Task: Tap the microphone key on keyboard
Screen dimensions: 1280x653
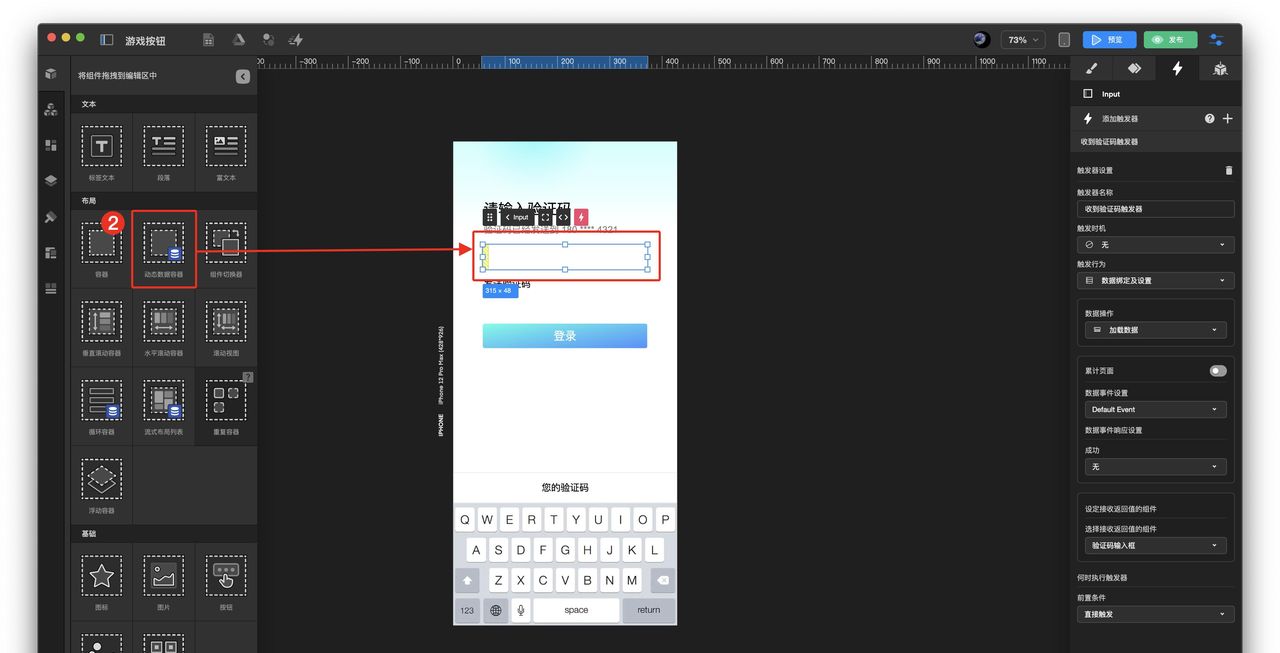Action: coord(520,610)
